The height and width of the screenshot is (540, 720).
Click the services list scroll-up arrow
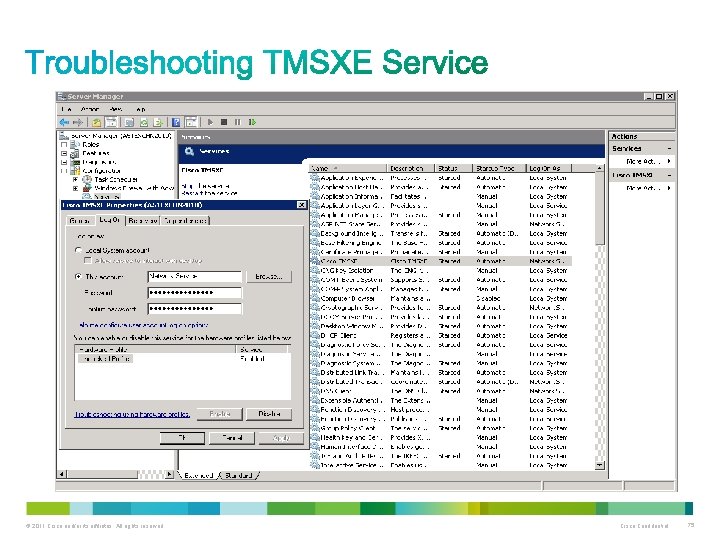click(x=600, y=169)
